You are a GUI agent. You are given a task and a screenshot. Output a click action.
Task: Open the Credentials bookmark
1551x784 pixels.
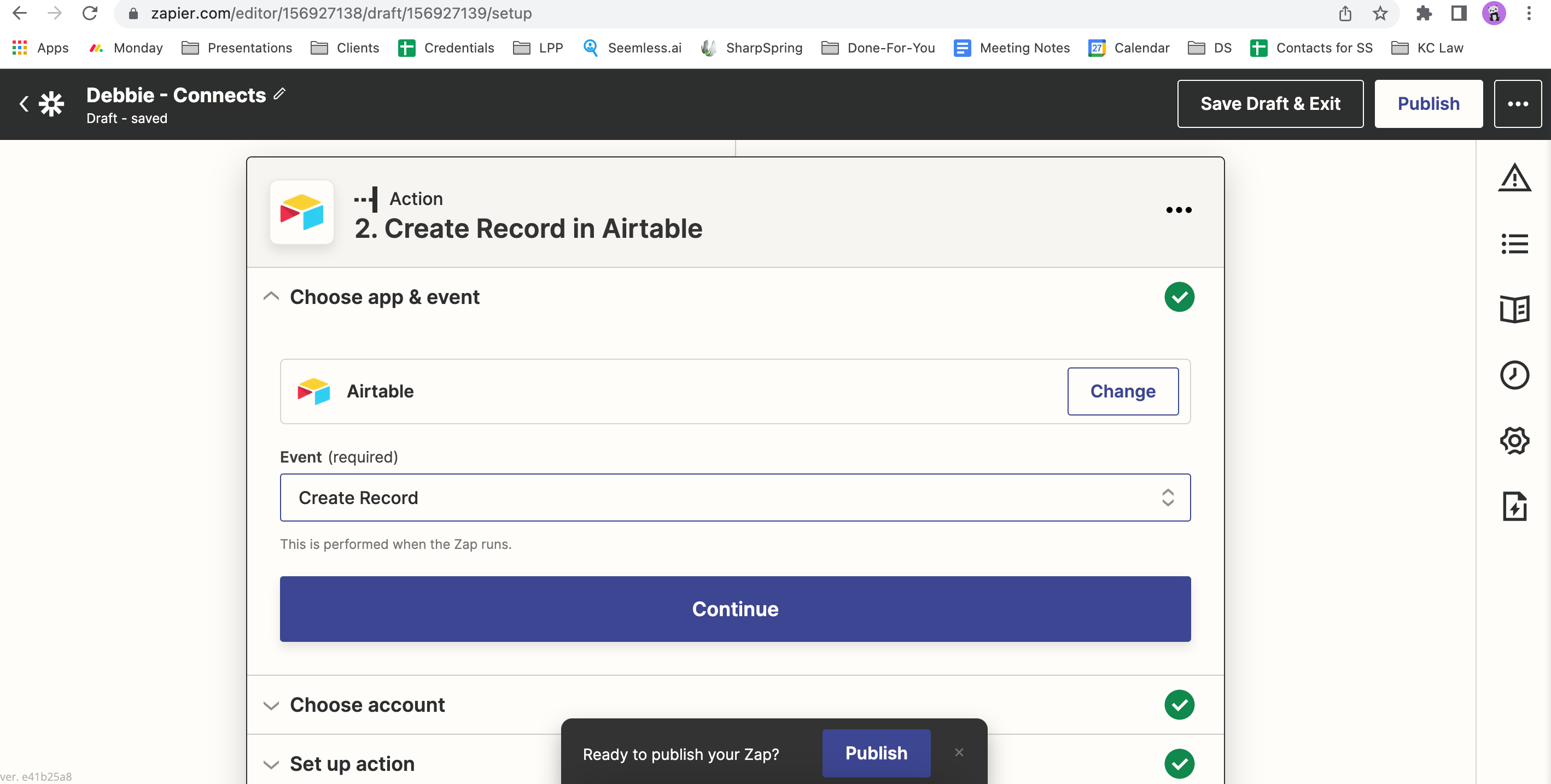[x=446, y=48]
